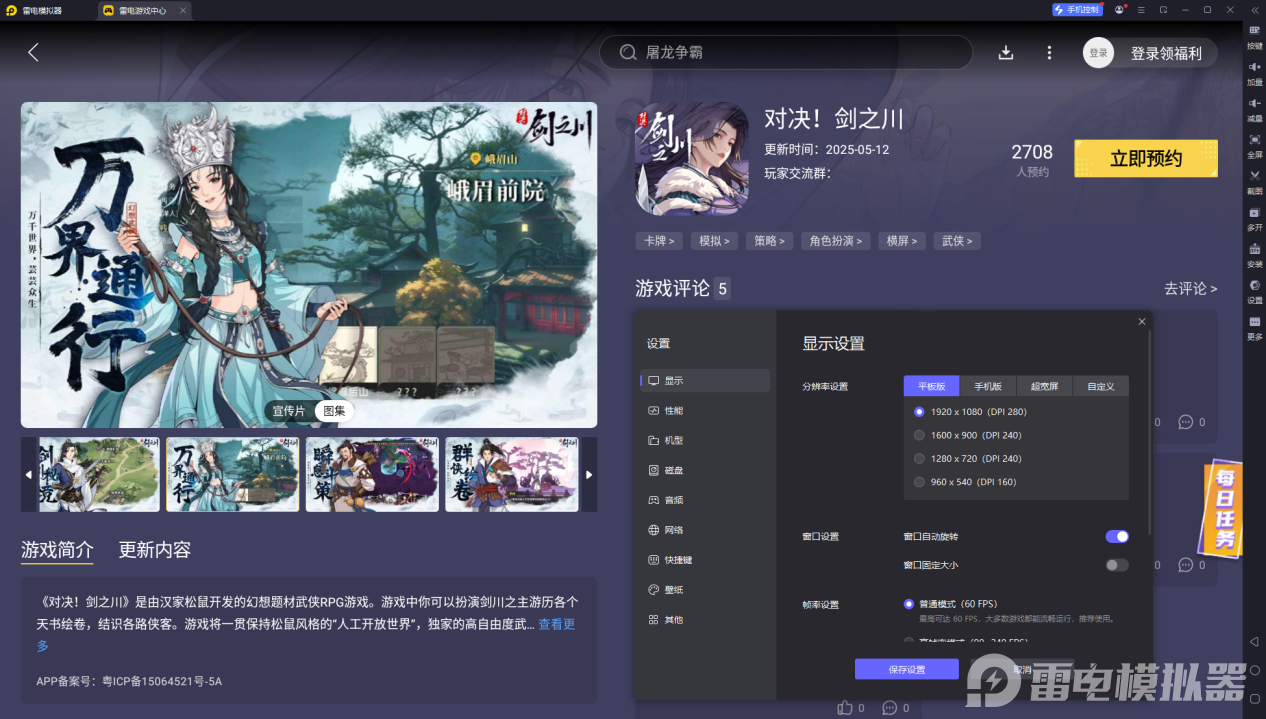Switch to the 更新内容 tab
The image size is (1266, 719).
[x=155, y=549]
